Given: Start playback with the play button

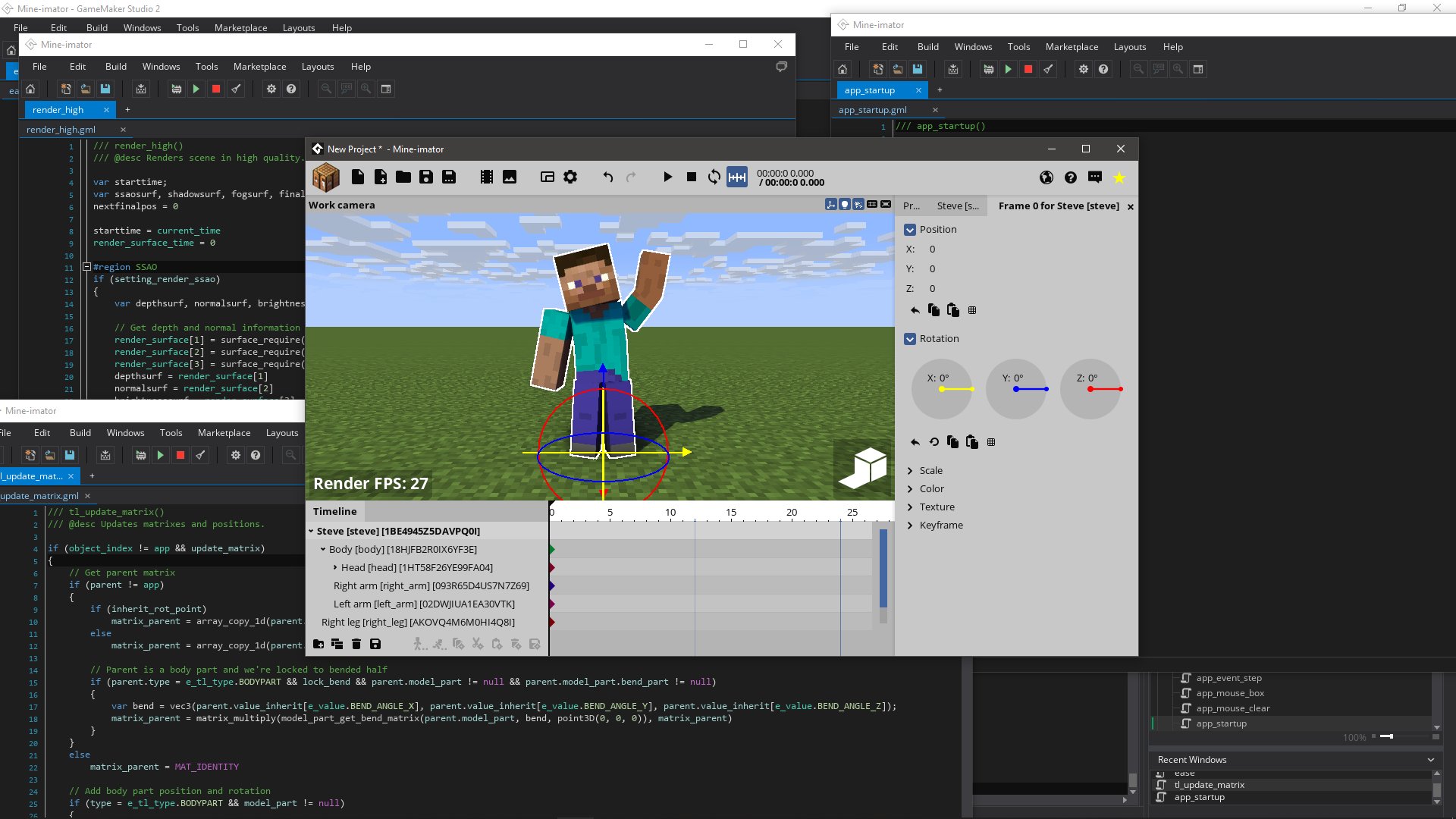Looking at the screenshot, I should 667,177.
